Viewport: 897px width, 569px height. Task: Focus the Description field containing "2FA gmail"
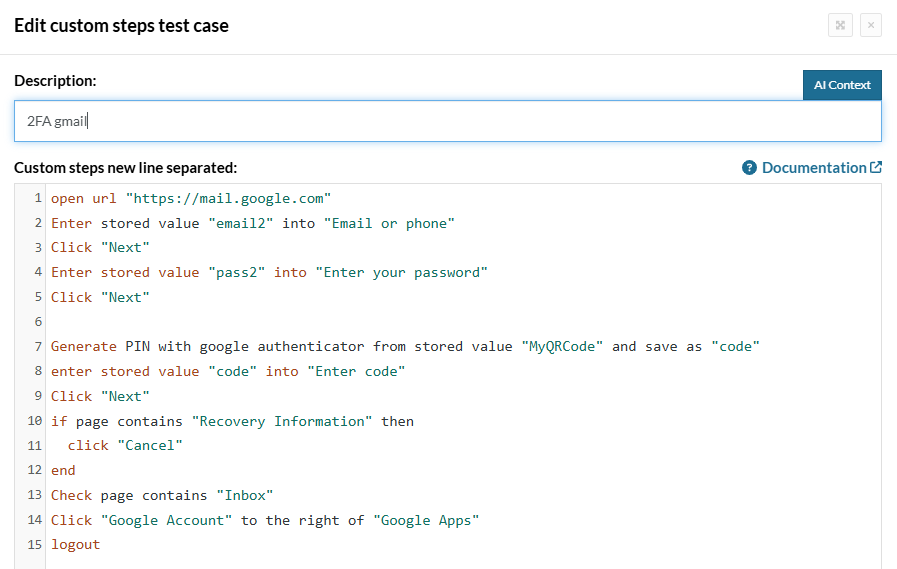point(447,121)
